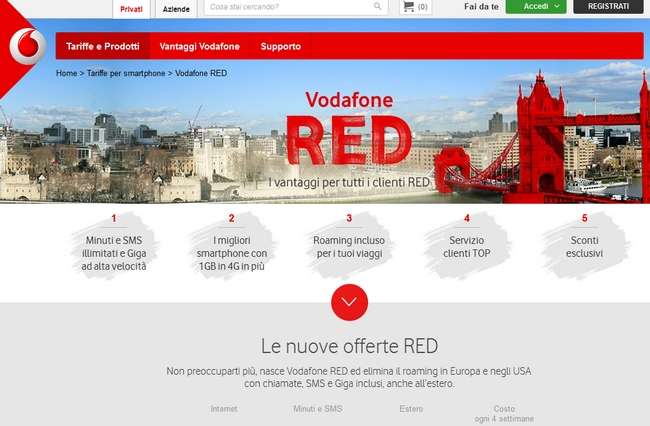Click the Vodafone RED breadcrumb
This screenshot has width=650, height=426.
pos(201,73)
